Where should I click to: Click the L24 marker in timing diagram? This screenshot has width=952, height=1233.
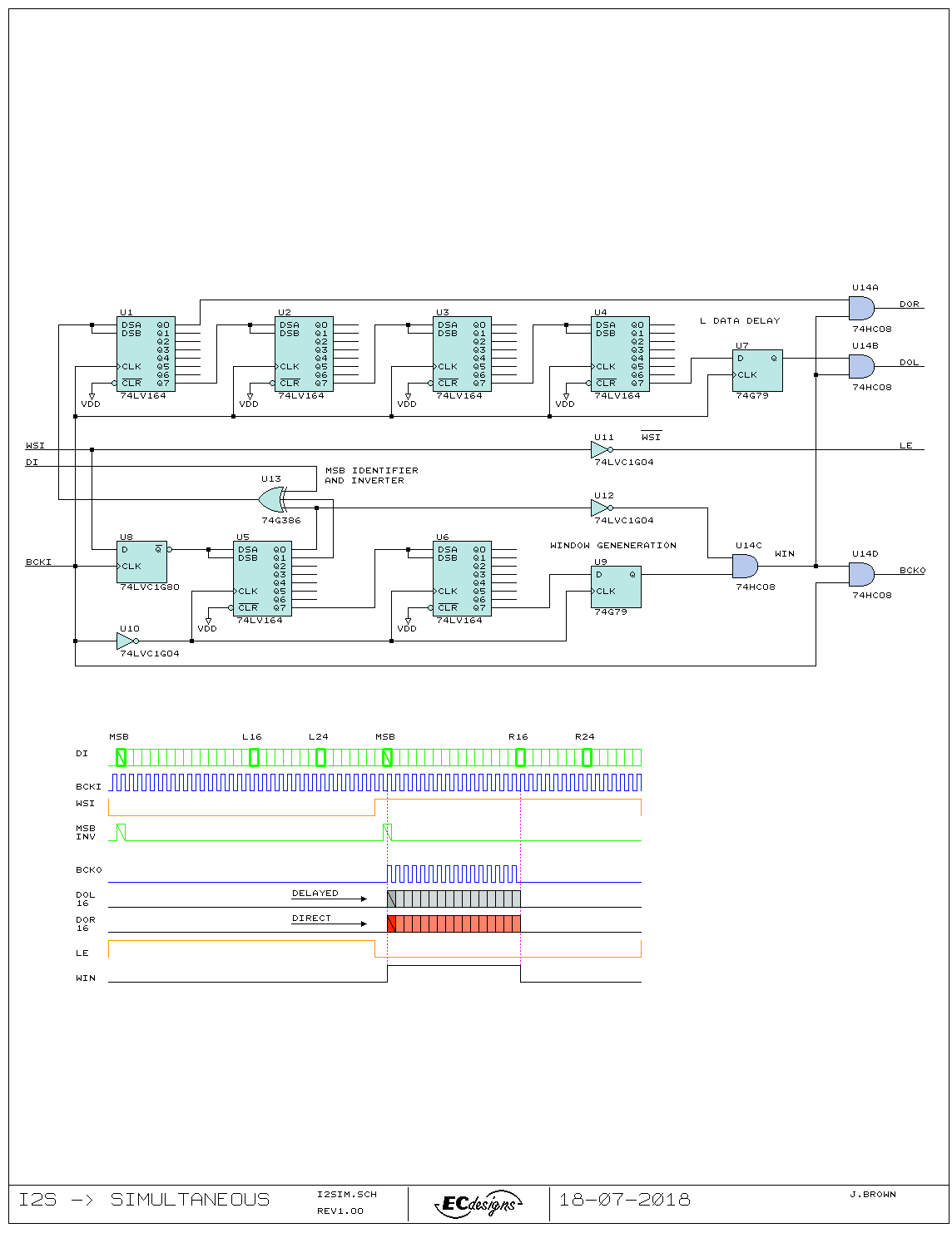coord(318,736)
